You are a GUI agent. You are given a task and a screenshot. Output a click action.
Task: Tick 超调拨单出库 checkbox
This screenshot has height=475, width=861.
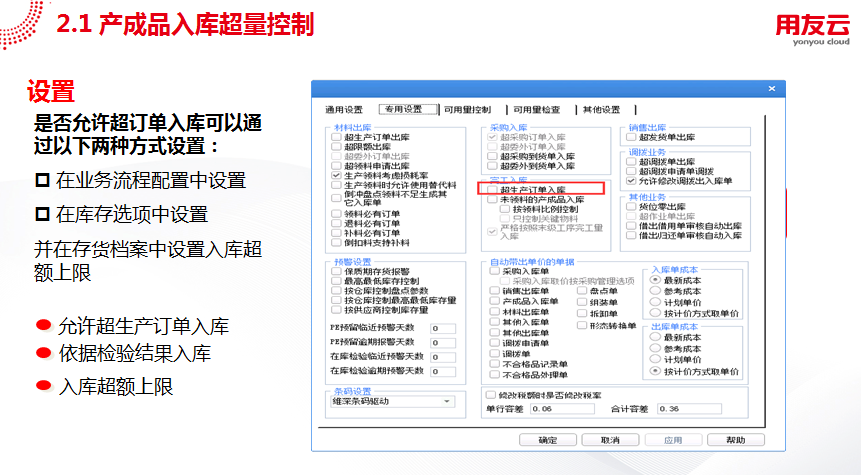point(631,161)
